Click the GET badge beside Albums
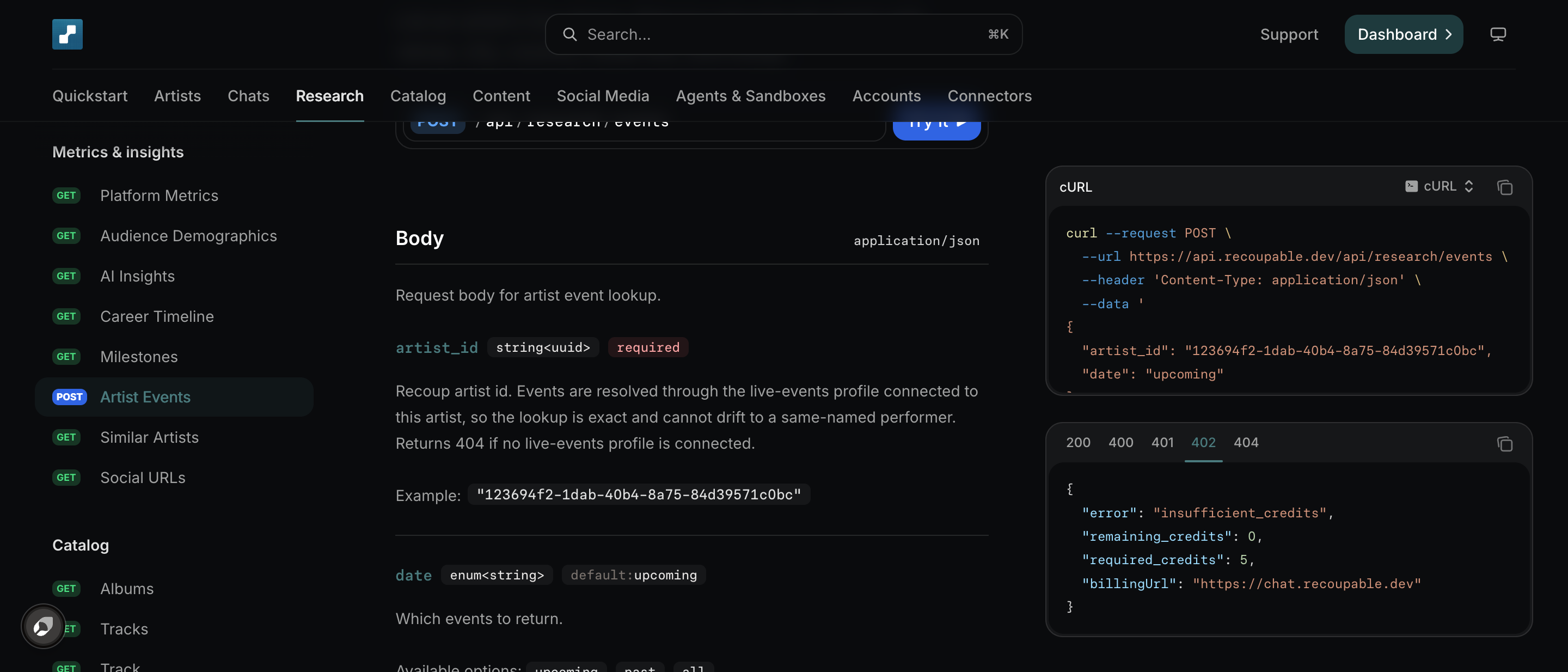 click(x=66, y=588)
